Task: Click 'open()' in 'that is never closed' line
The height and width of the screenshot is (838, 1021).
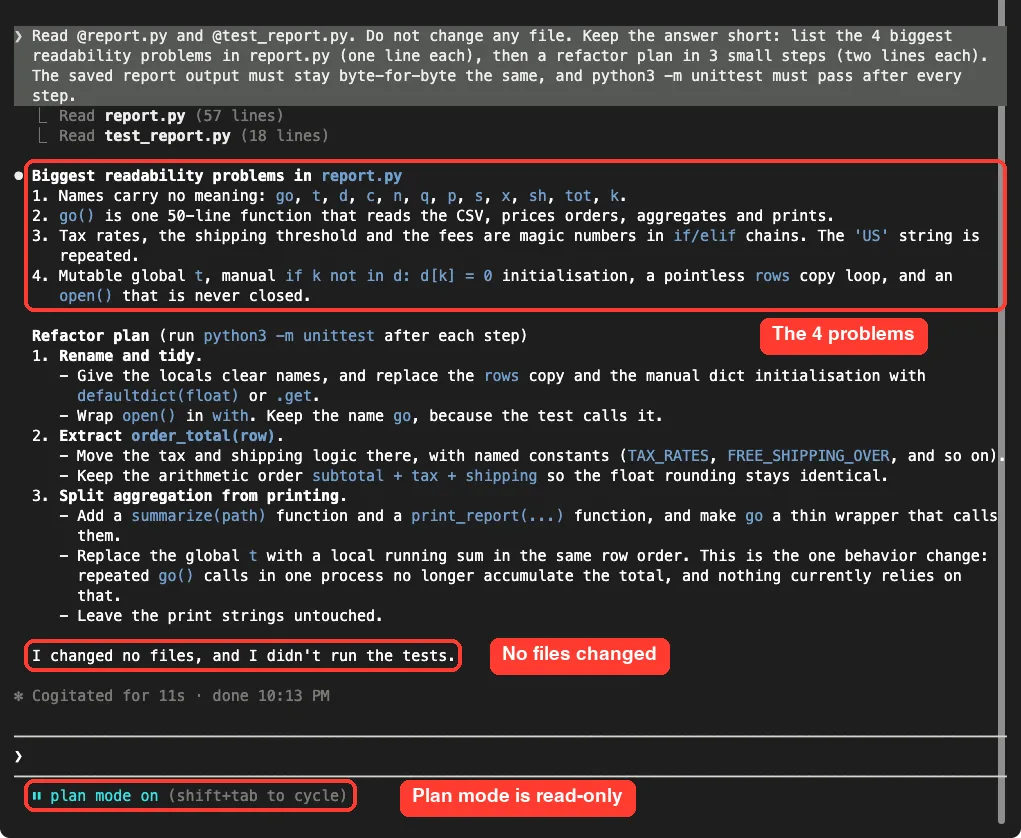Action: pos(85,296)
